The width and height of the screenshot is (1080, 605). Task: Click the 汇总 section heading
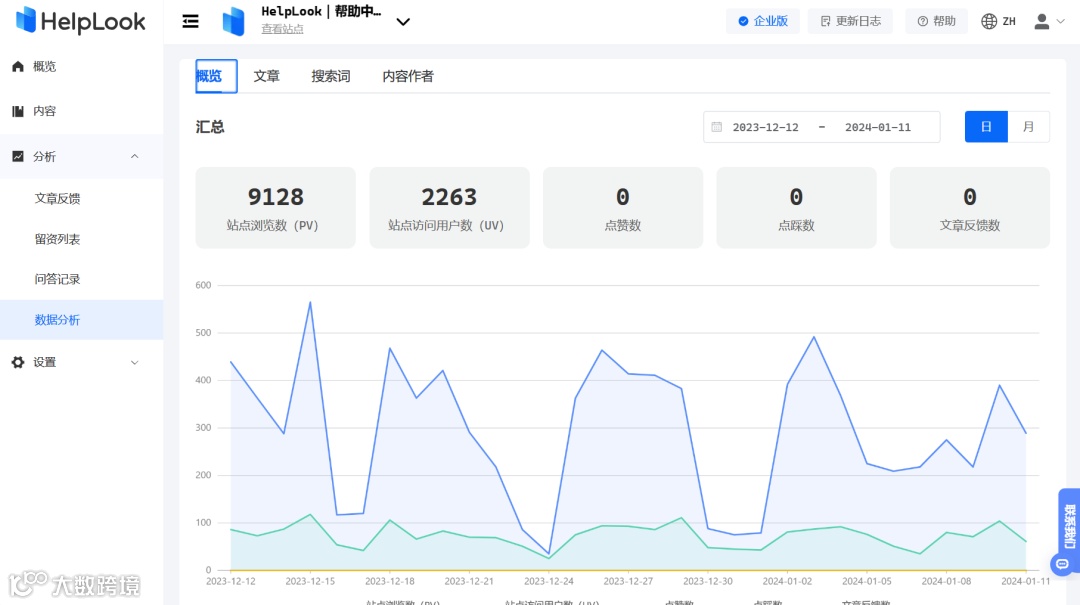(x=210, y=127)
